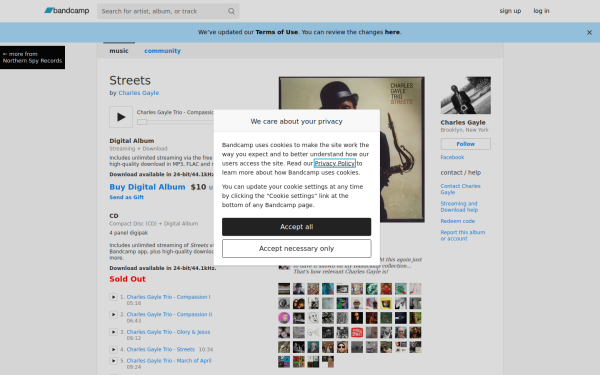Play the album with the large play button
Viewport: 600px width, 375px height.
point(121,117)
